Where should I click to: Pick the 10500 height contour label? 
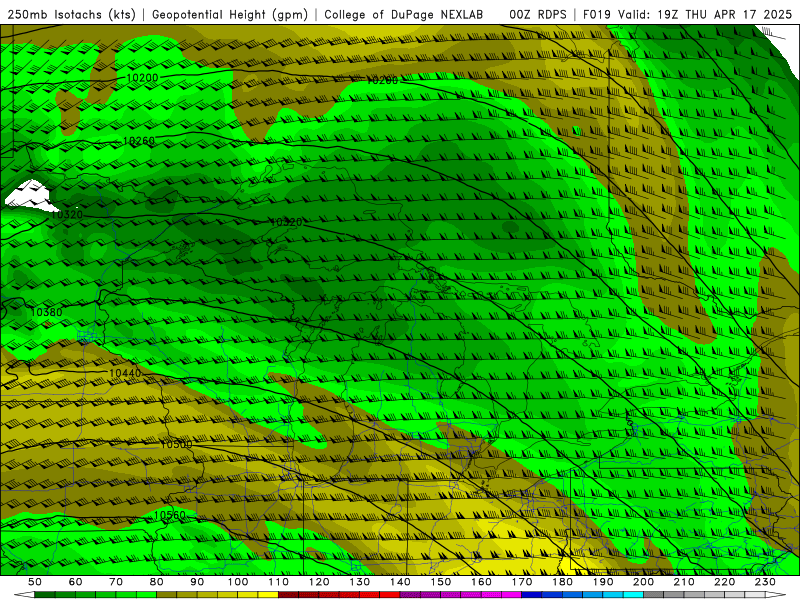point(176,444)
